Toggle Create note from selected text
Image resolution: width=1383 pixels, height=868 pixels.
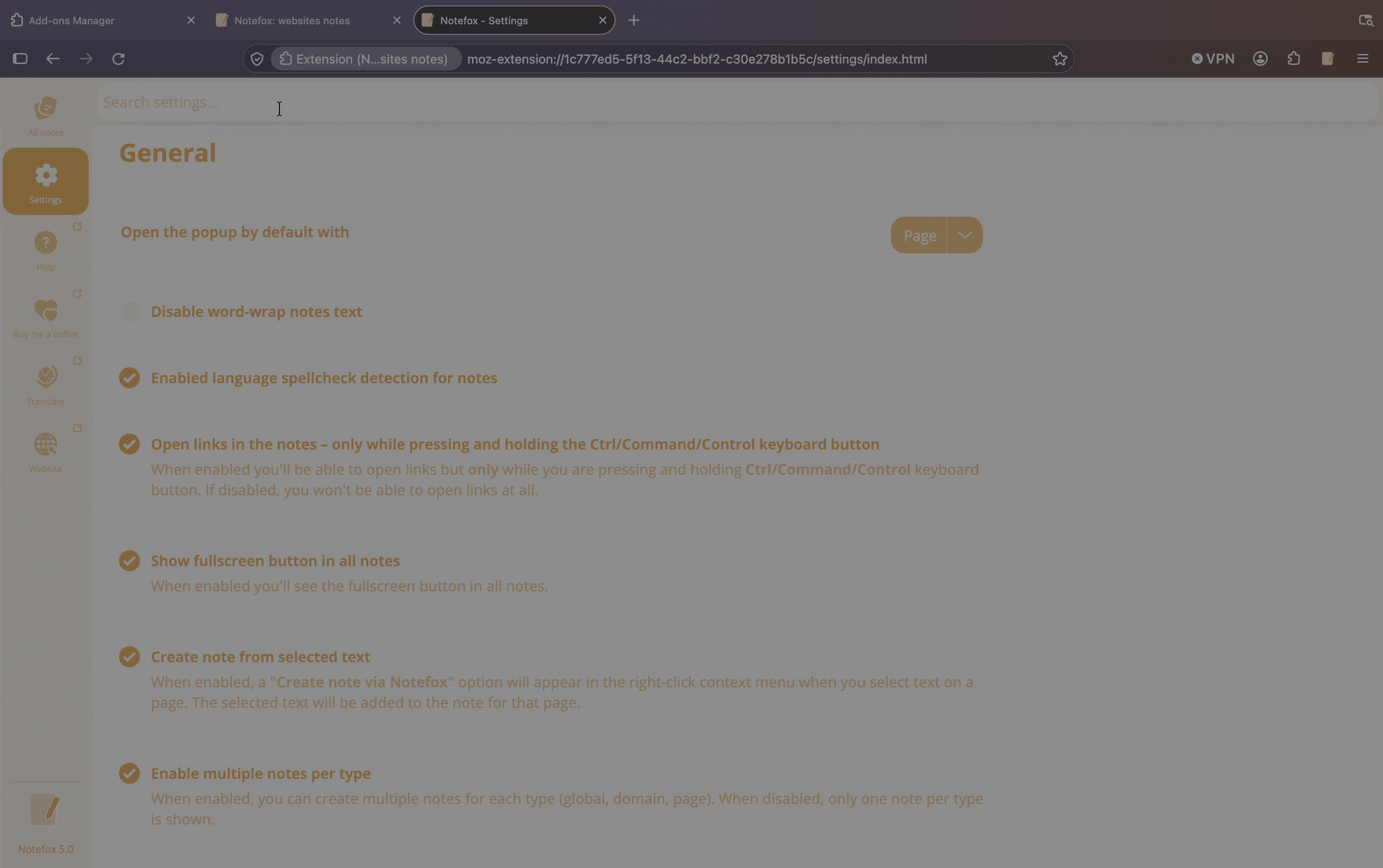pyautogui.click(x=129, y=657)
